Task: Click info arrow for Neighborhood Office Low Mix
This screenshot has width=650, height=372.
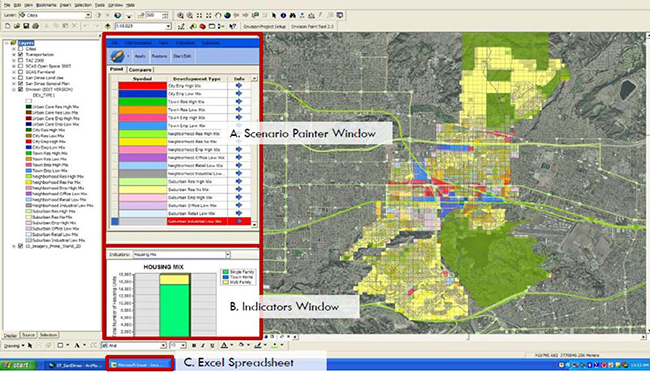Action: tap(238, 158)
